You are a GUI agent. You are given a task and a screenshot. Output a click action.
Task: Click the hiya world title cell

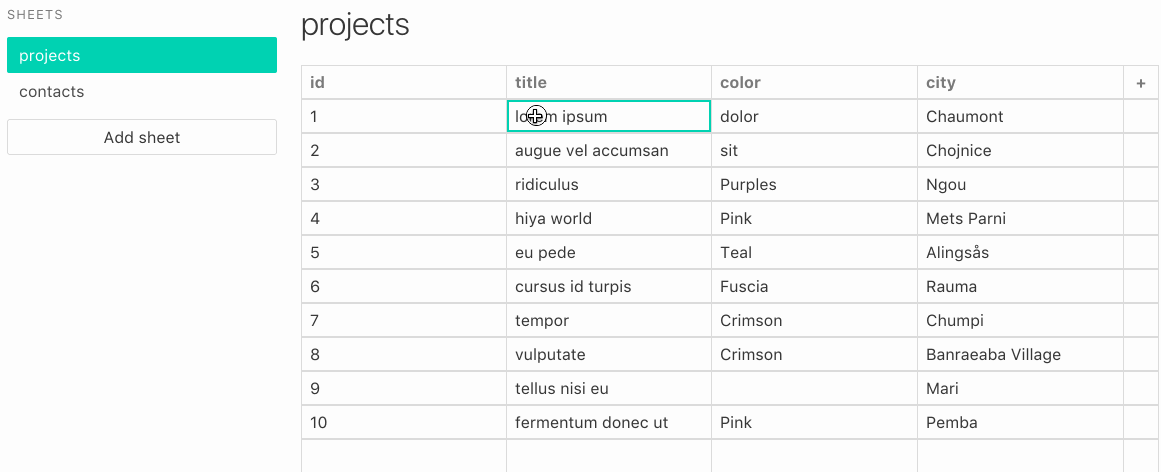(x=608, y=219)
